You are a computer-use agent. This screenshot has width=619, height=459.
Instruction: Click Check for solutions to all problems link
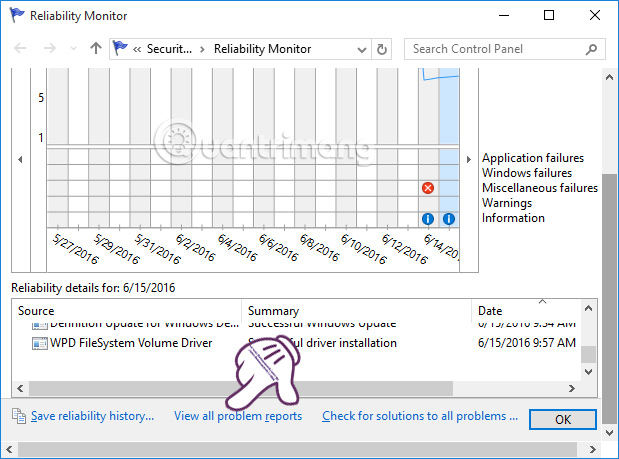[x=420, y=416]
